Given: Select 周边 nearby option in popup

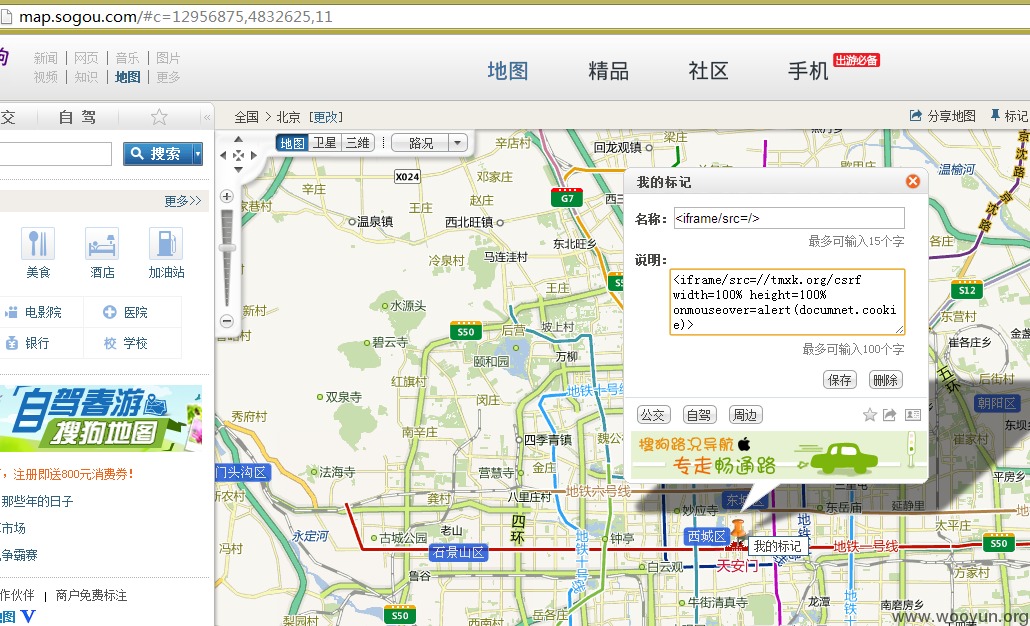Looking at the screenshot, I should point(746,414).
